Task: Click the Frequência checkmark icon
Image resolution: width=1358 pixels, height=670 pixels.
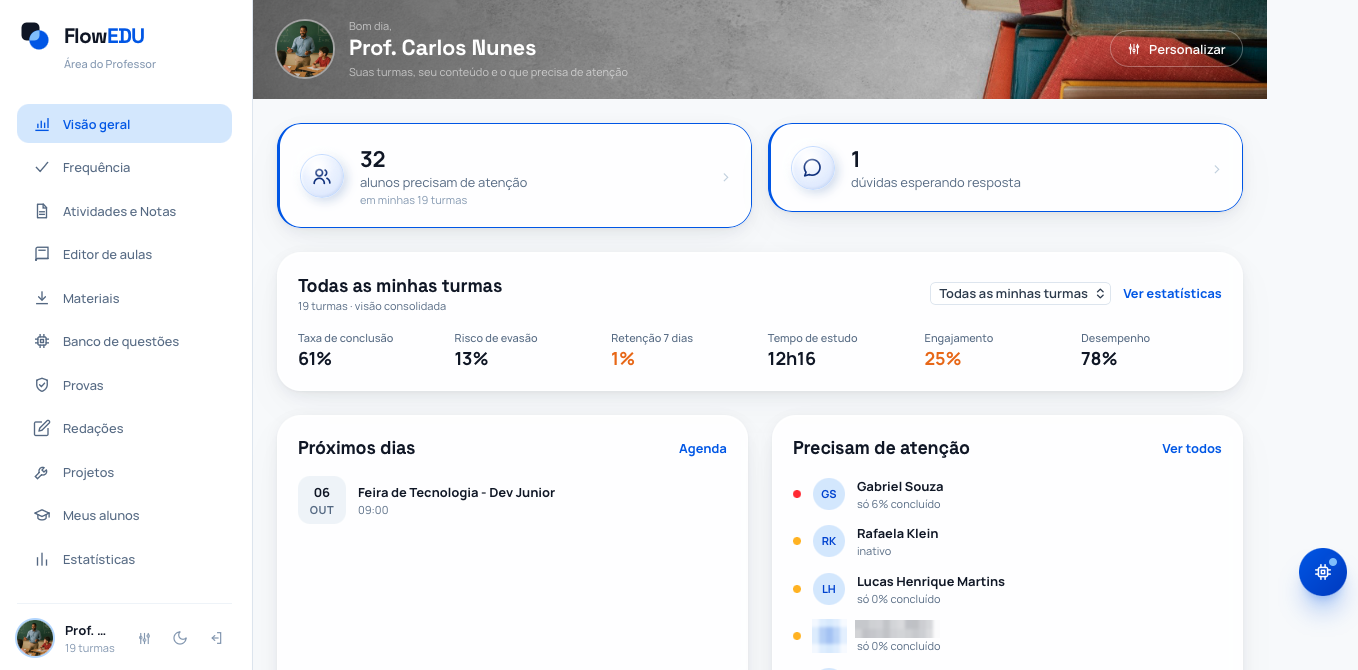Action: point(42,167)
